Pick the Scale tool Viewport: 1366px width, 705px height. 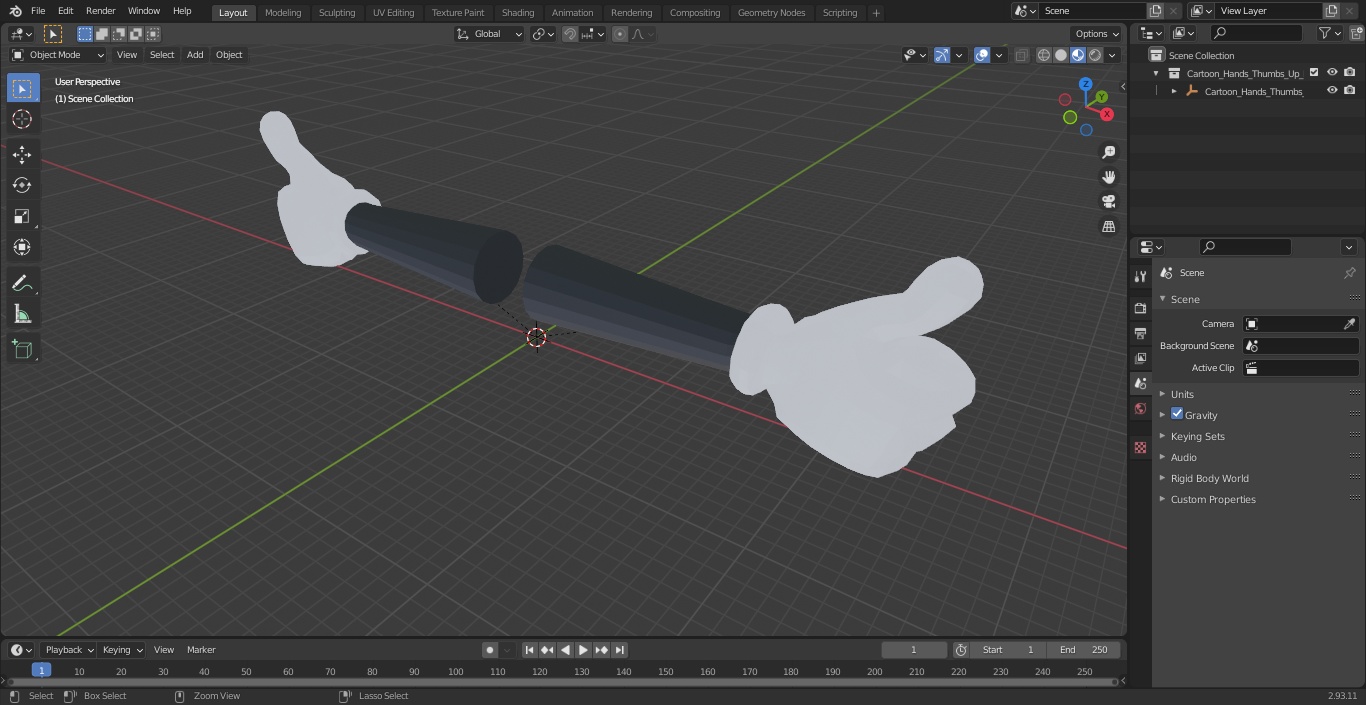click(x=23, y=216)
